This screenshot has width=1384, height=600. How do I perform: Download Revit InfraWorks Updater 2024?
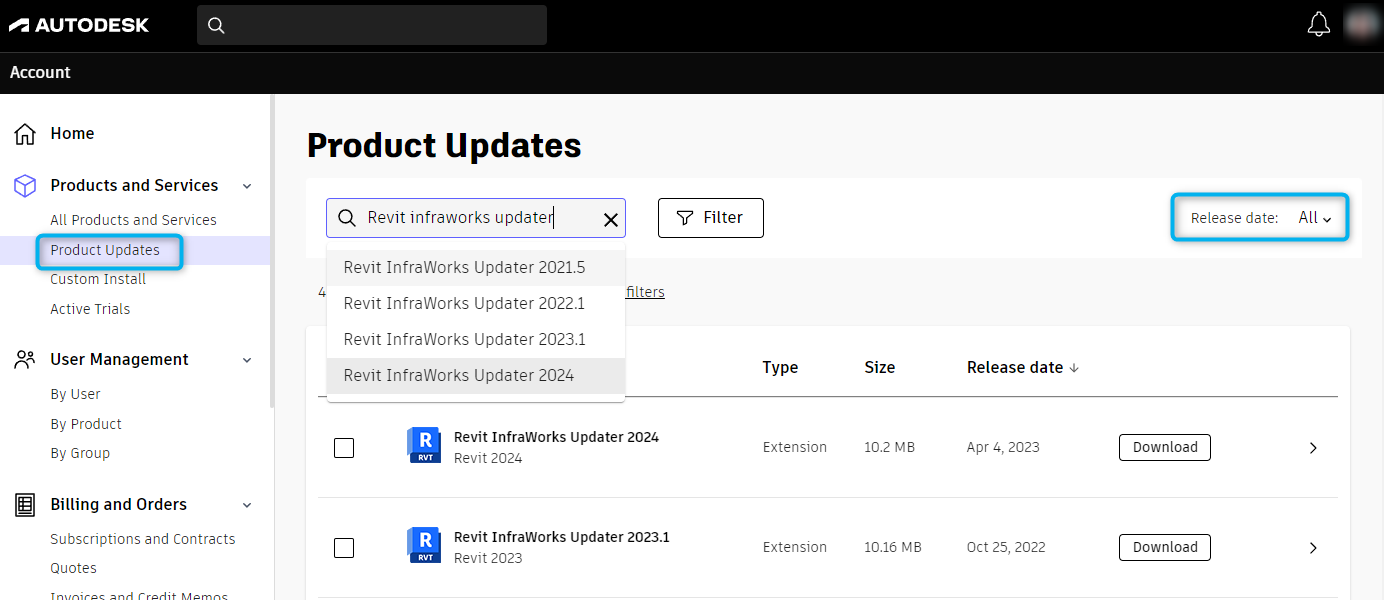[1164, 448]
